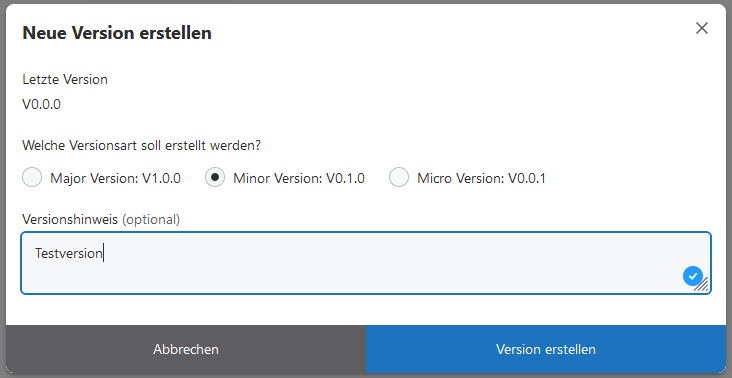Click the Letzte Version label
This screenshot has width=732, height=378.
pos(65,79)
